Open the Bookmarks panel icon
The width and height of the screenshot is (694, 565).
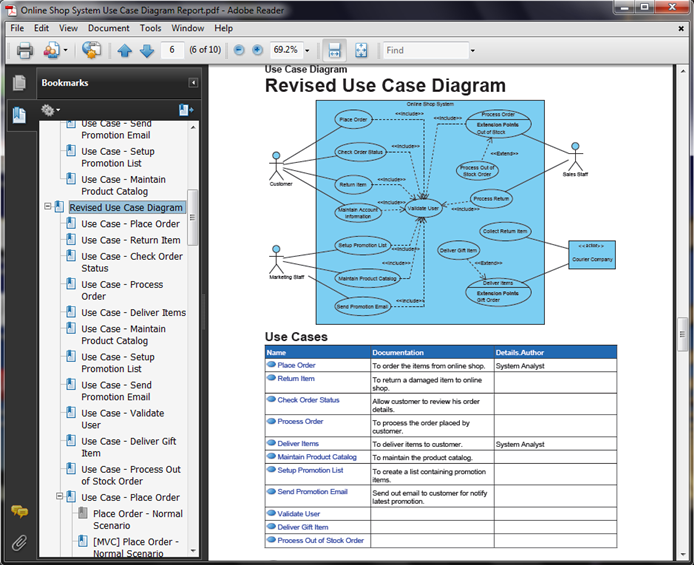click(19, 115)
